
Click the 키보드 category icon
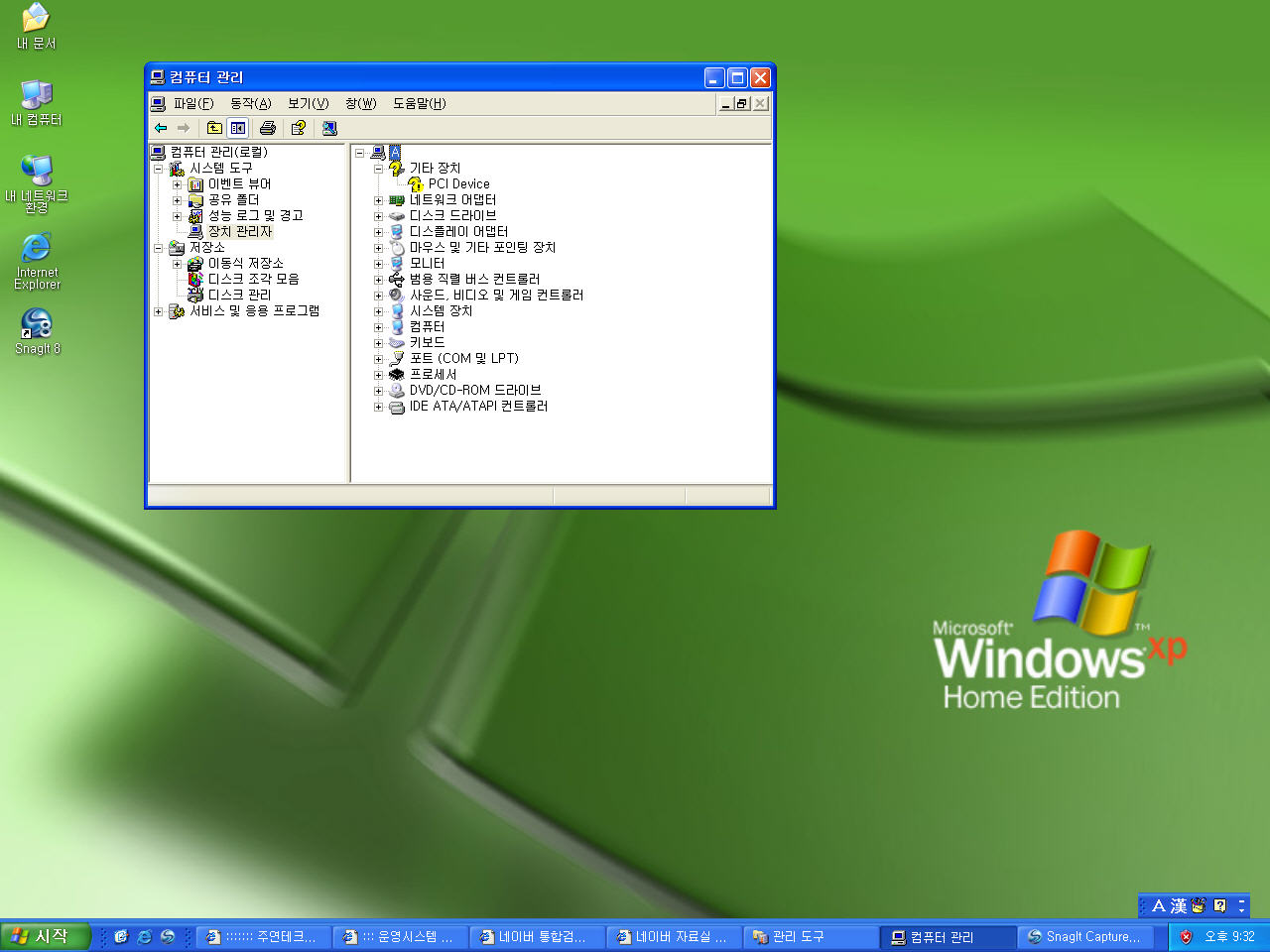point(397,342)
